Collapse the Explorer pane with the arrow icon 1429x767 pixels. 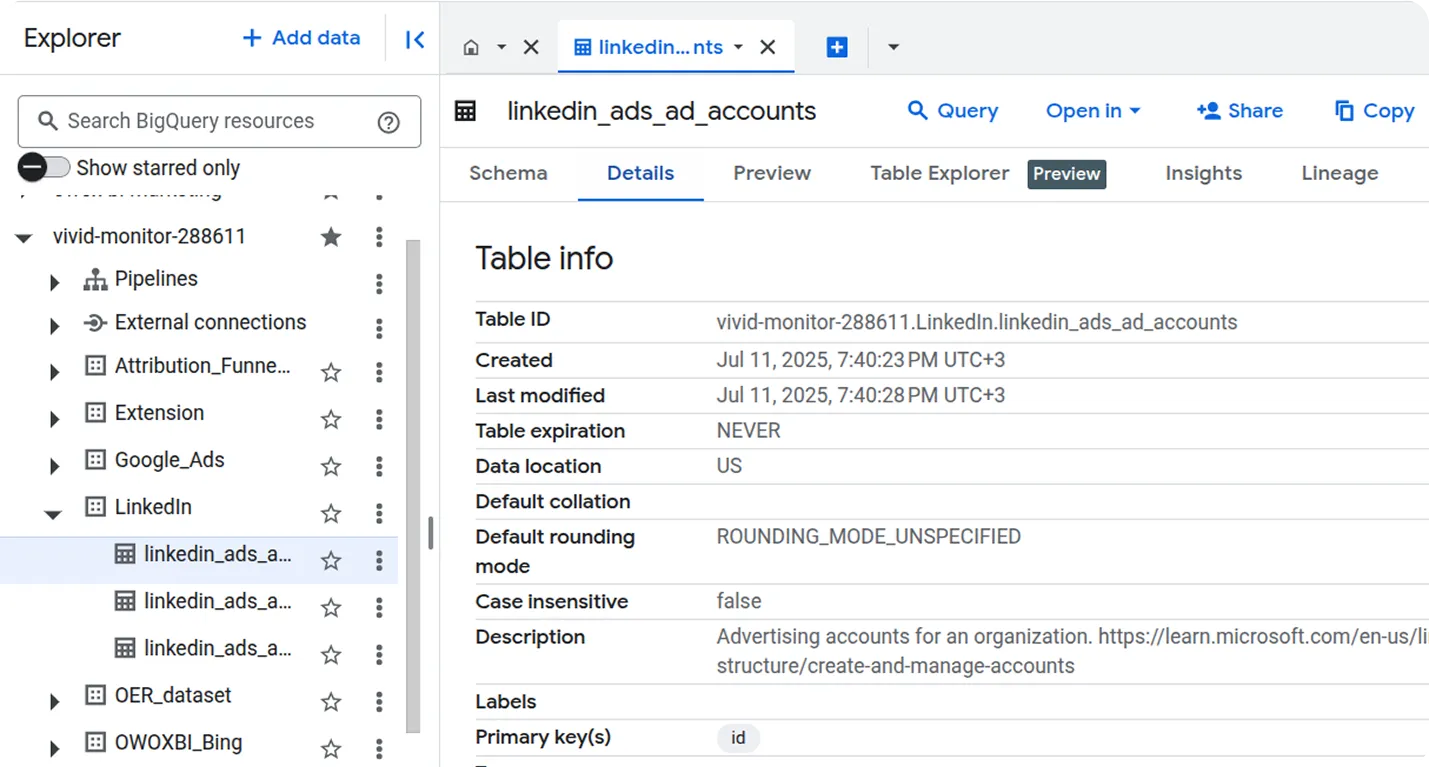pyautogui.click(x=415, y=39)
